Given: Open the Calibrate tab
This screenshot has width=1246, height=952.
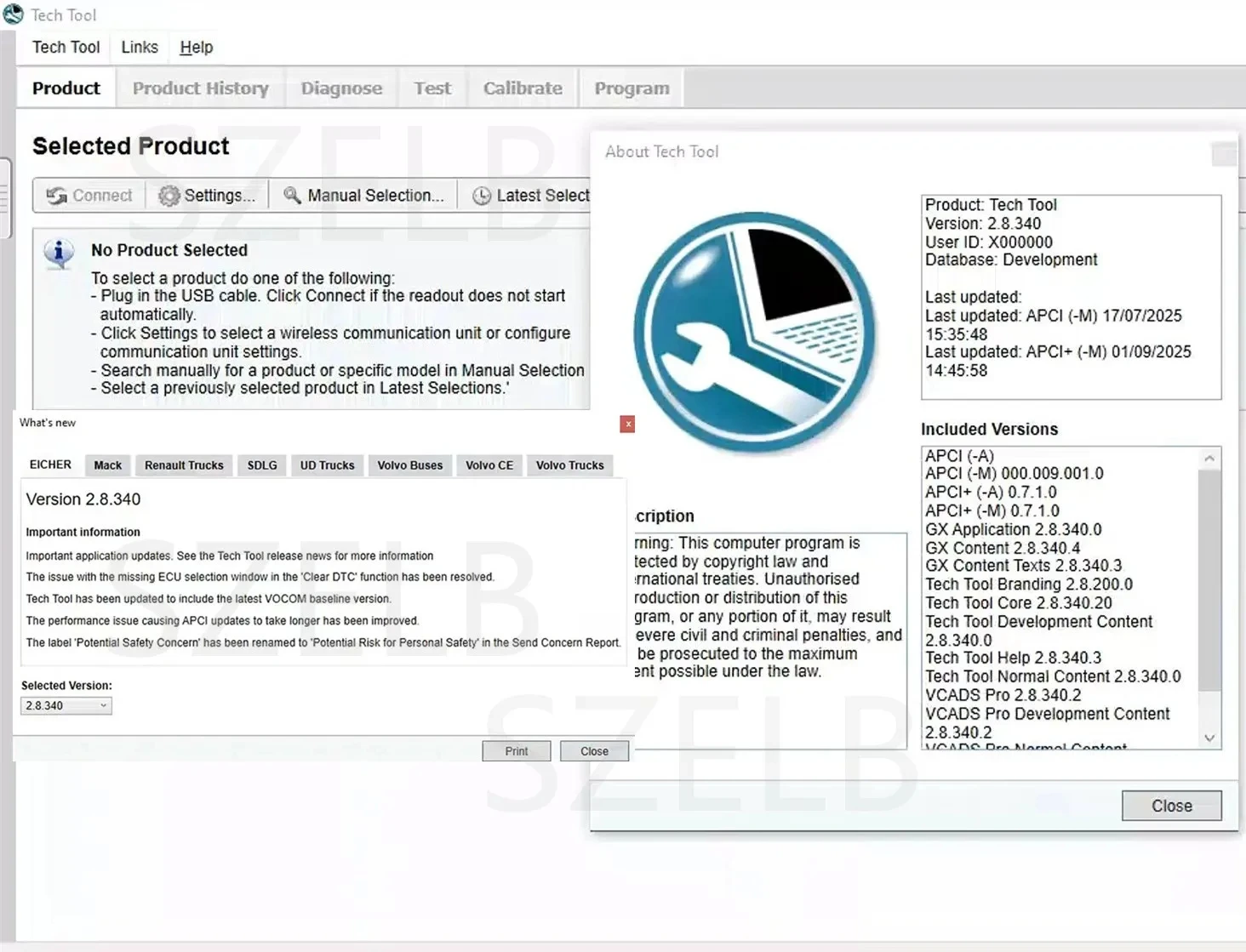Looking at the screenshot, I should click(523, 88).
